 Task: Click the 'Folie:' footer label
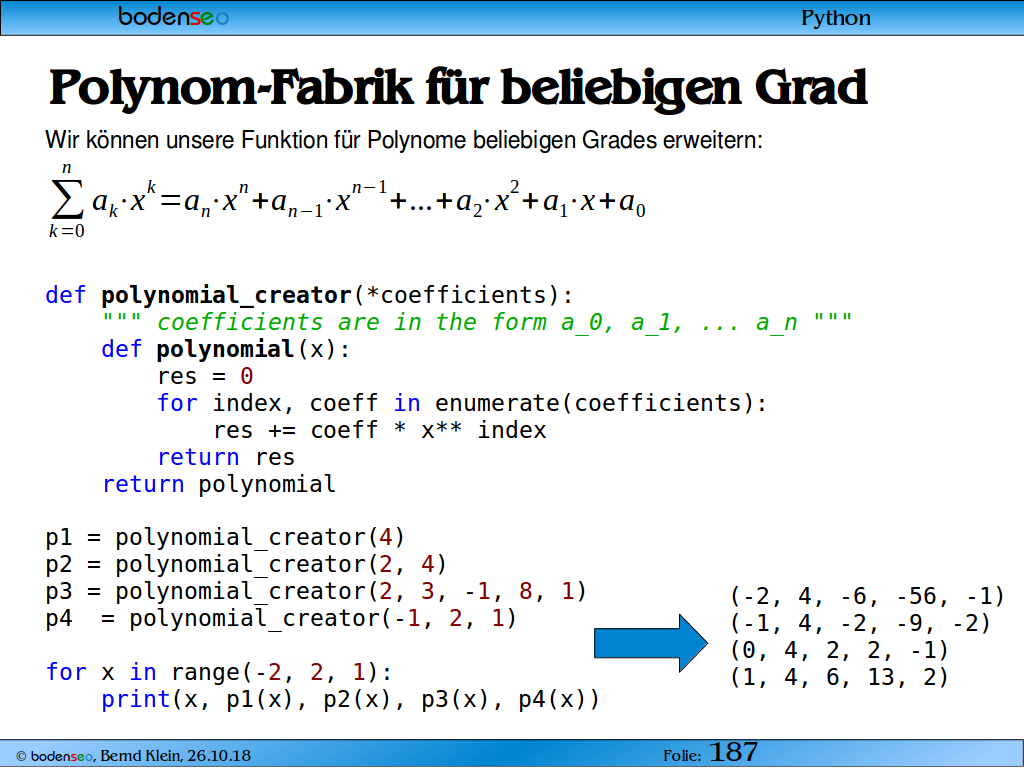click(682, 756)
